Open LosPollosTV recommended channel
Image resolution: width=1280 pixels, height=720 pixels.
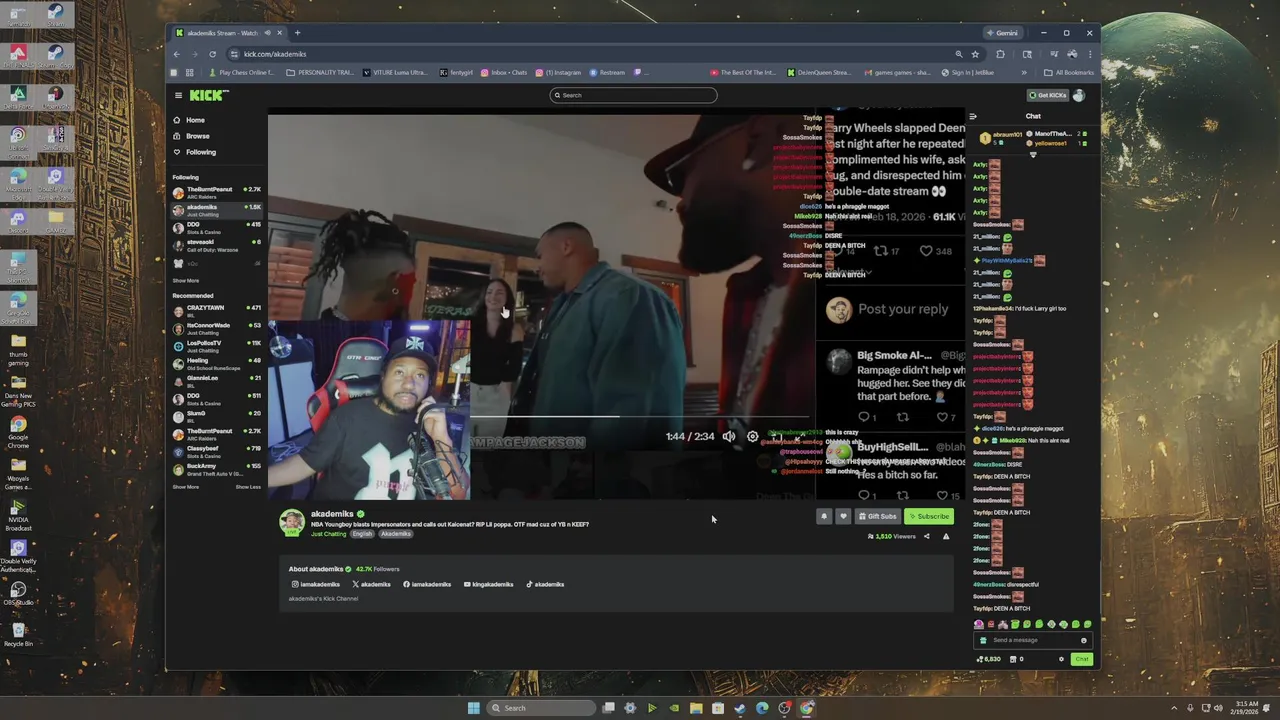(216, 345)
